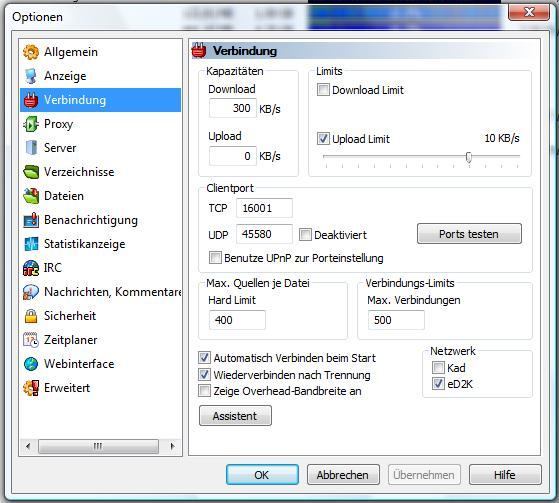
Task: Enable Zeige Overhead-Bandbreite an
Action: click(204, 391)
